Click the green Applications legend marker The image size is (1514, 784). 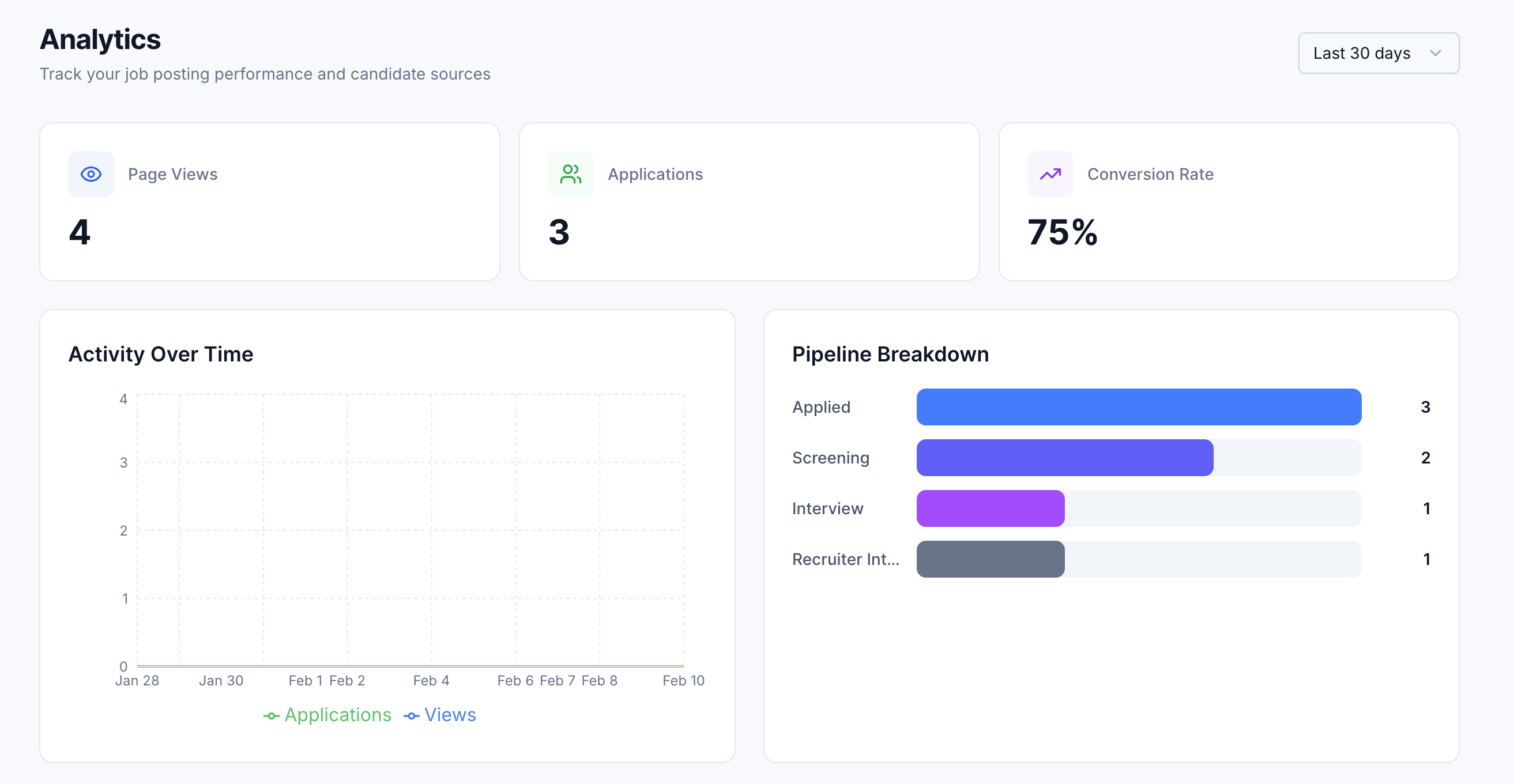[271, 715]
